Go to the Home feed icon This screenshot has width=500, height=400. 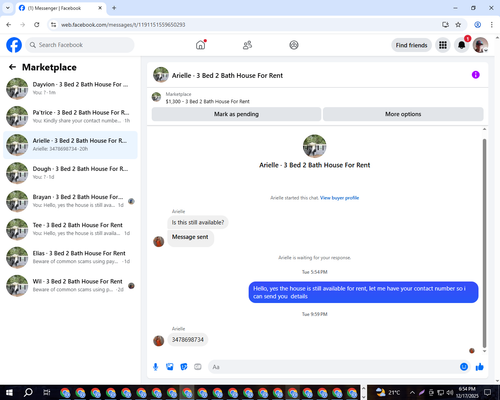[200, 45]
